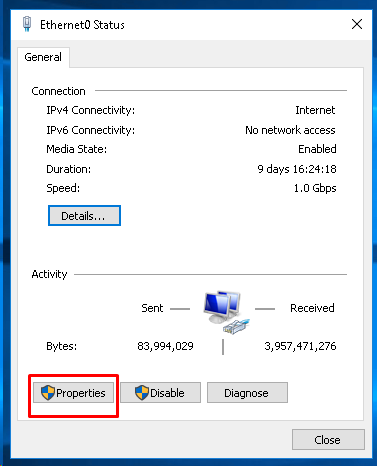The height and width of the screenshot is (466, 377).
Task: Click the network computers activity icon
Action: 226,312
